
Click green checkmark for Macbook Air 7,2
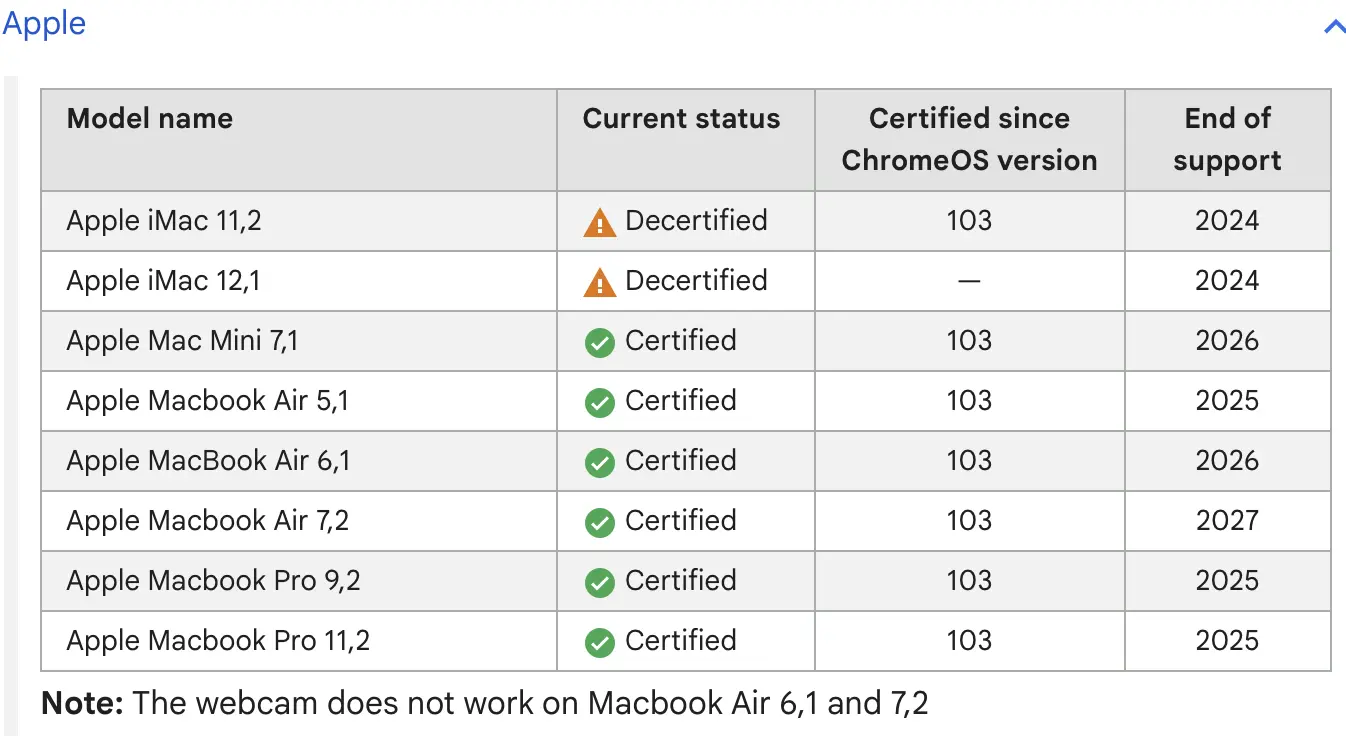coord(599,523)
